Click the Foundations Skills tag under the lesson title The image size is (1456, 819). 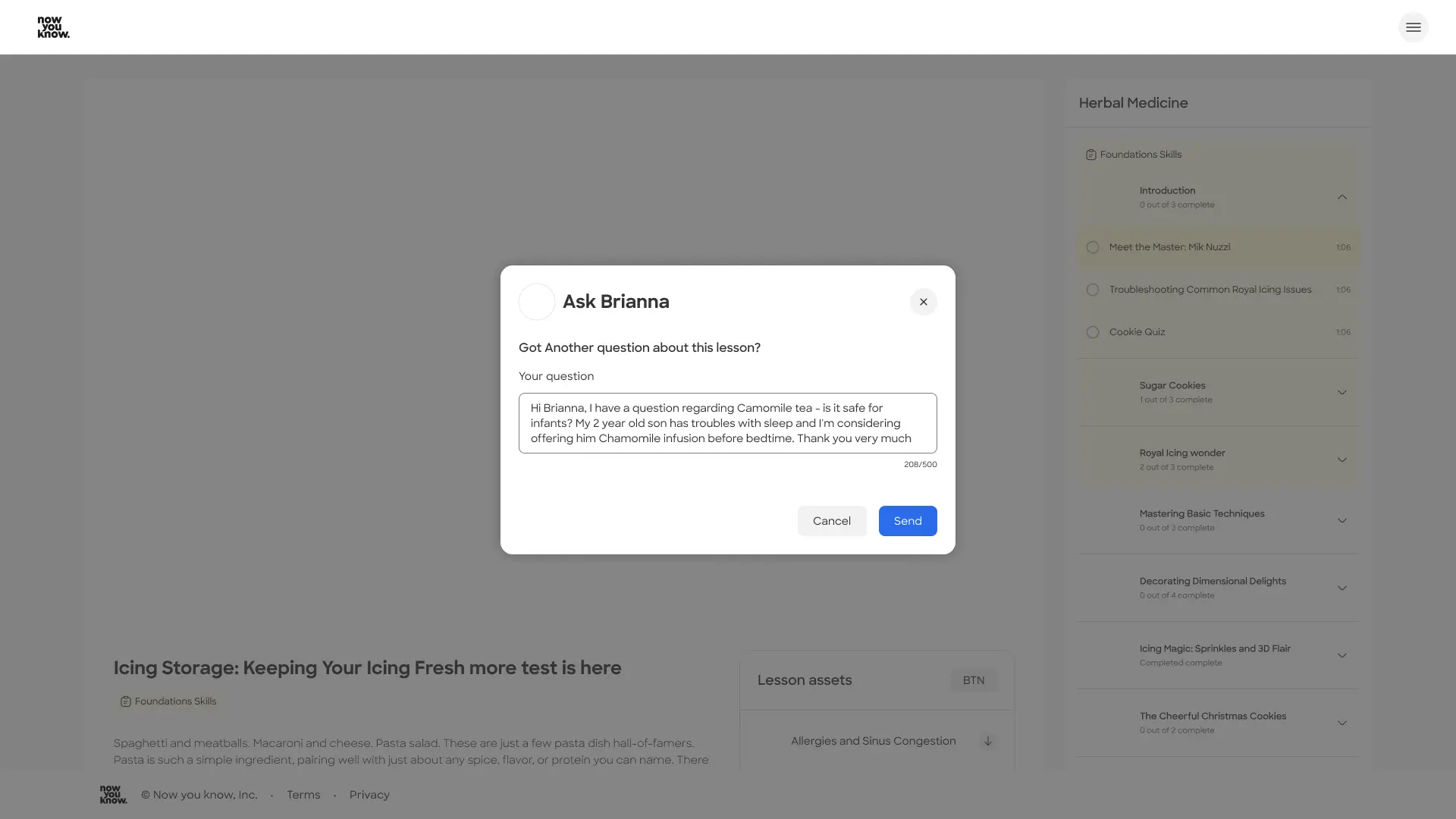point(168,701)
